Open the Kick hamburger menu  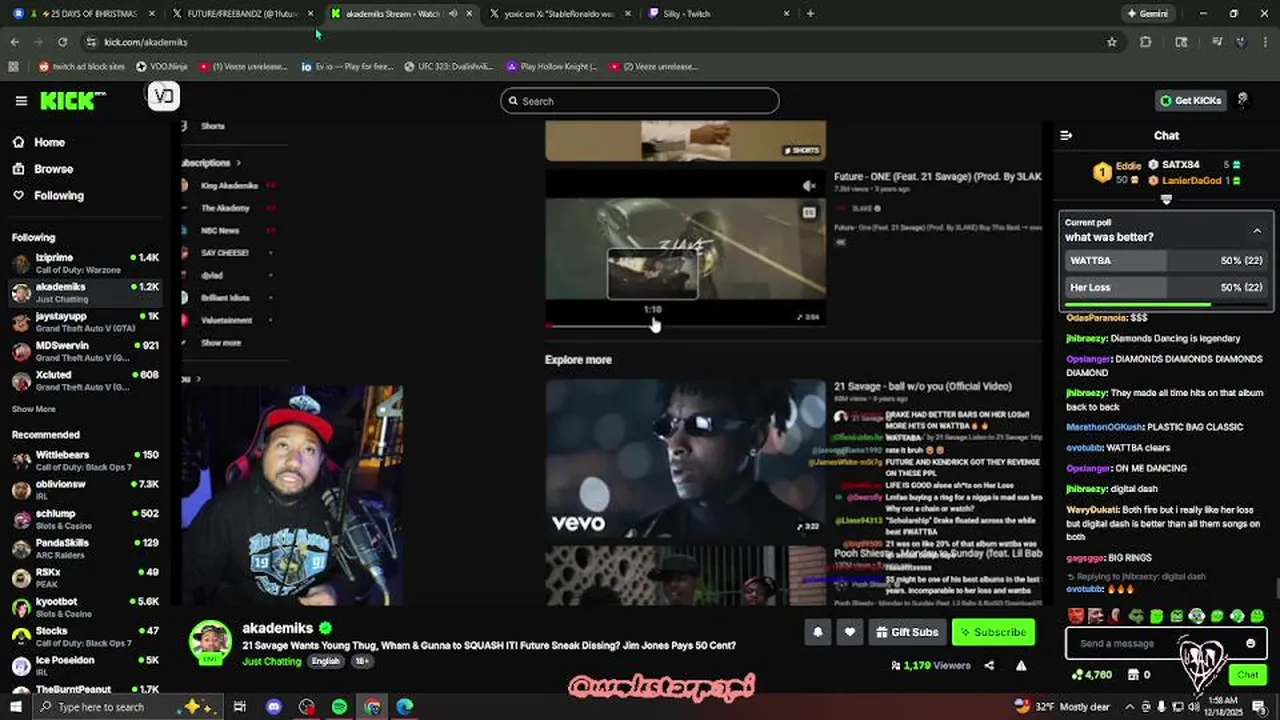click(21, 101)
